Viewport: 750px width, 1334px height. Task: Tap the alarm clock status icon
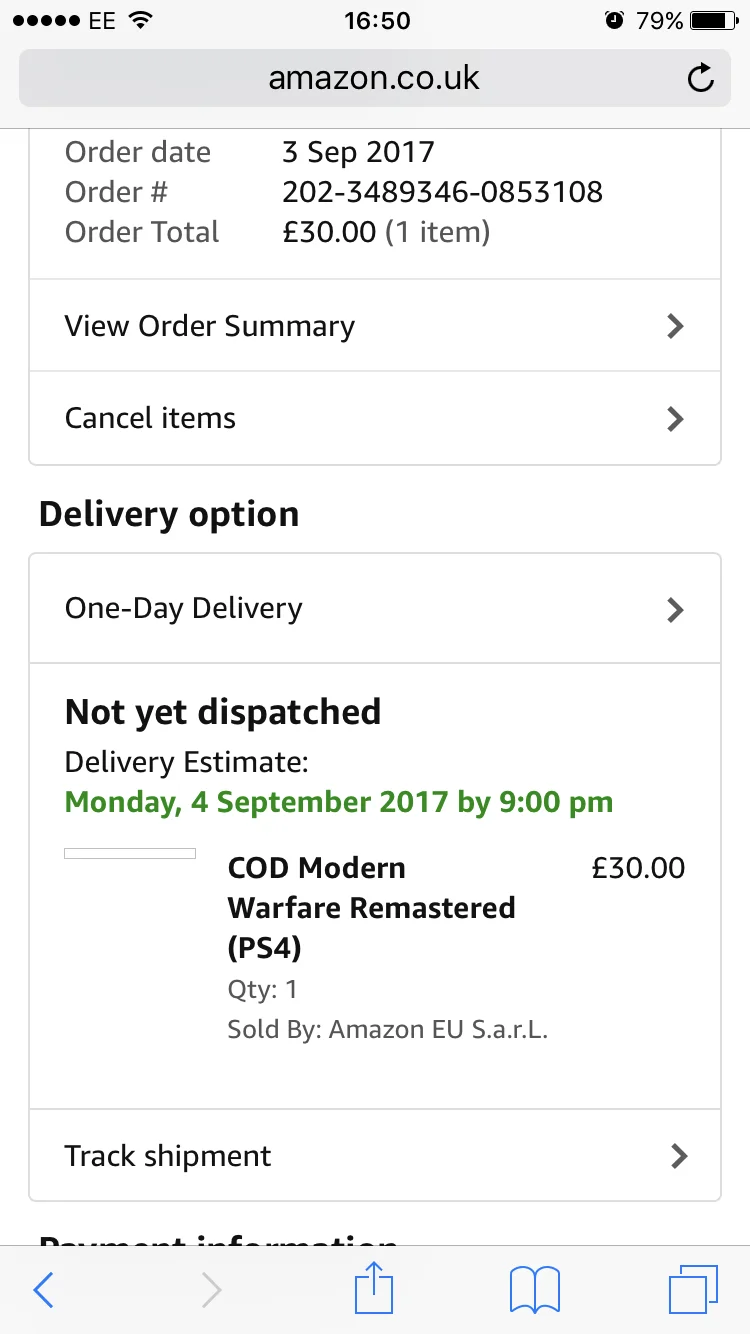[614, 20]
